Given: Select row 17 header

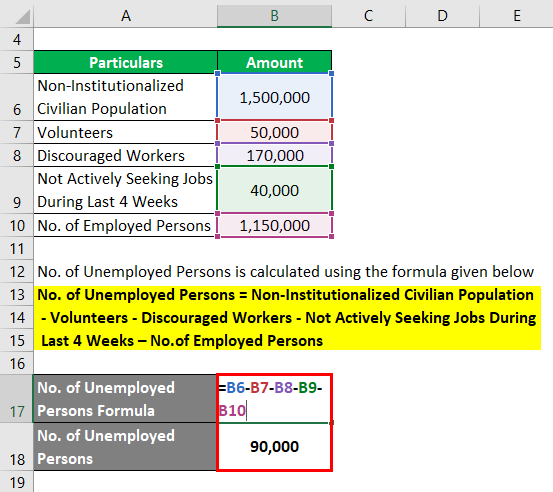Looking at the screenshot, I should pyautogui.click(x=17, y=399).
